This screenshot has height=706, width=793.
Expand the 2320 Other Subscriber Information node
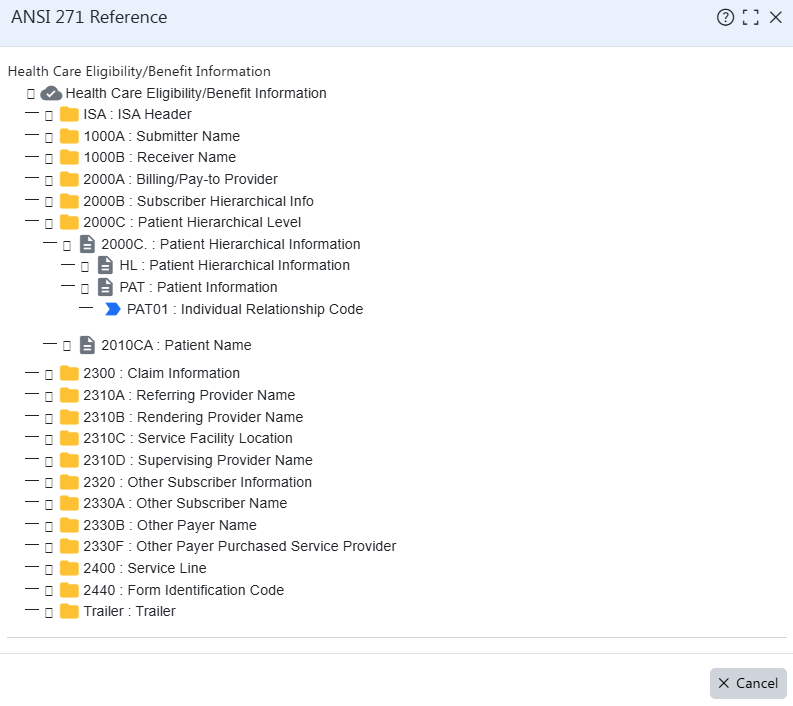click(x=49, y=483)
